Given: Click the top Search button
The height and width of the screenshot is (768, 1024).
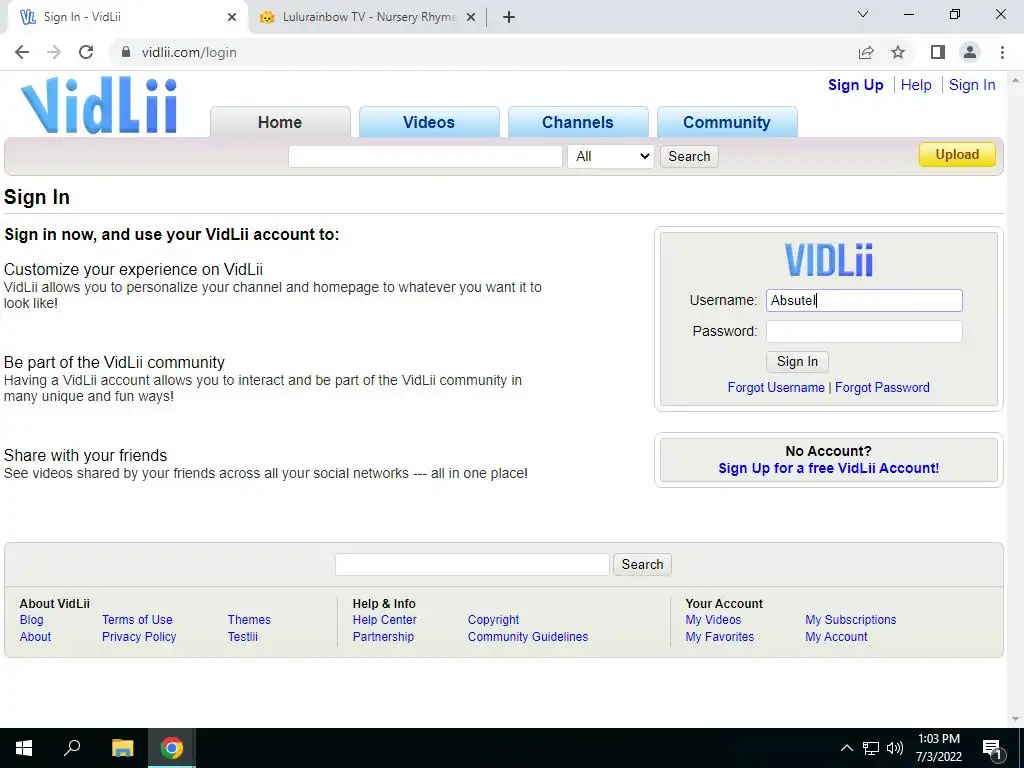Looking at the screenshot, I should [689, 156].
